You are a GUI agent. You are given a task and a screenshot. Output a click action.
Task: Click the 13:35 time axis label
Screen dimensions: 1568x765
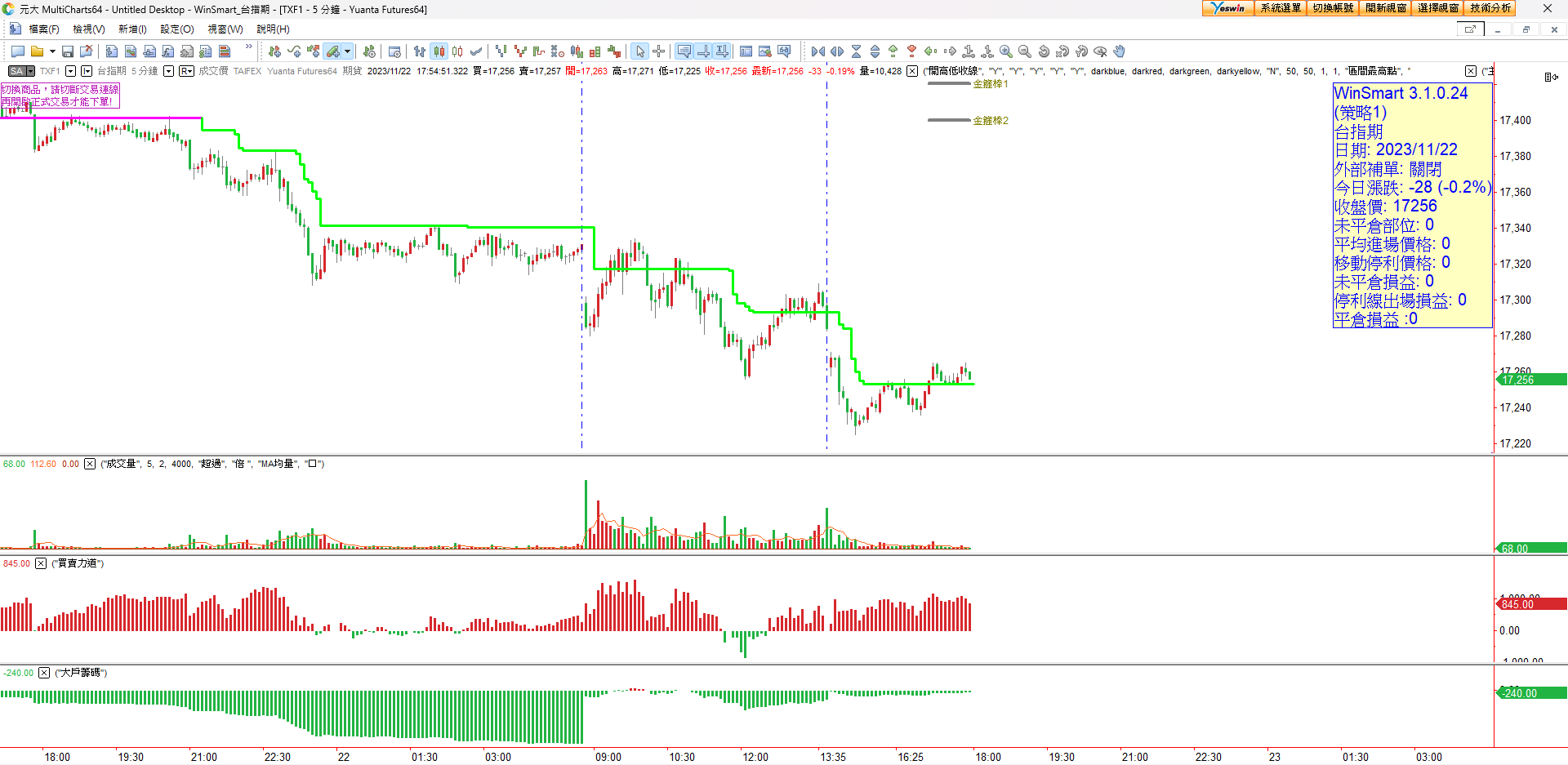click(x=833, y=757)
